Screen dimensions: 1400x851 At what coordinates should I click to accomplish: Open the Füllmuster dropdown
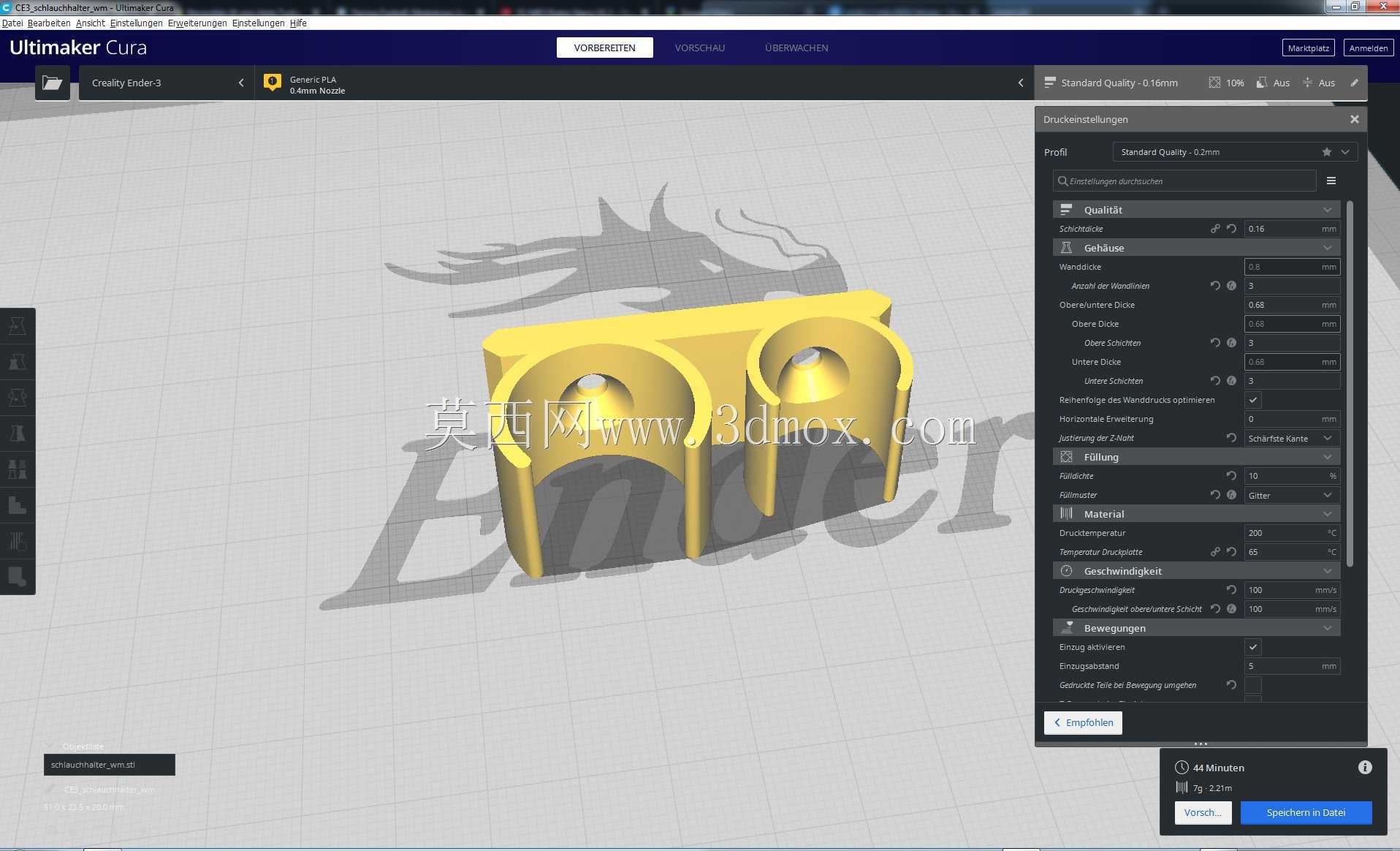tap(1292, 495)
